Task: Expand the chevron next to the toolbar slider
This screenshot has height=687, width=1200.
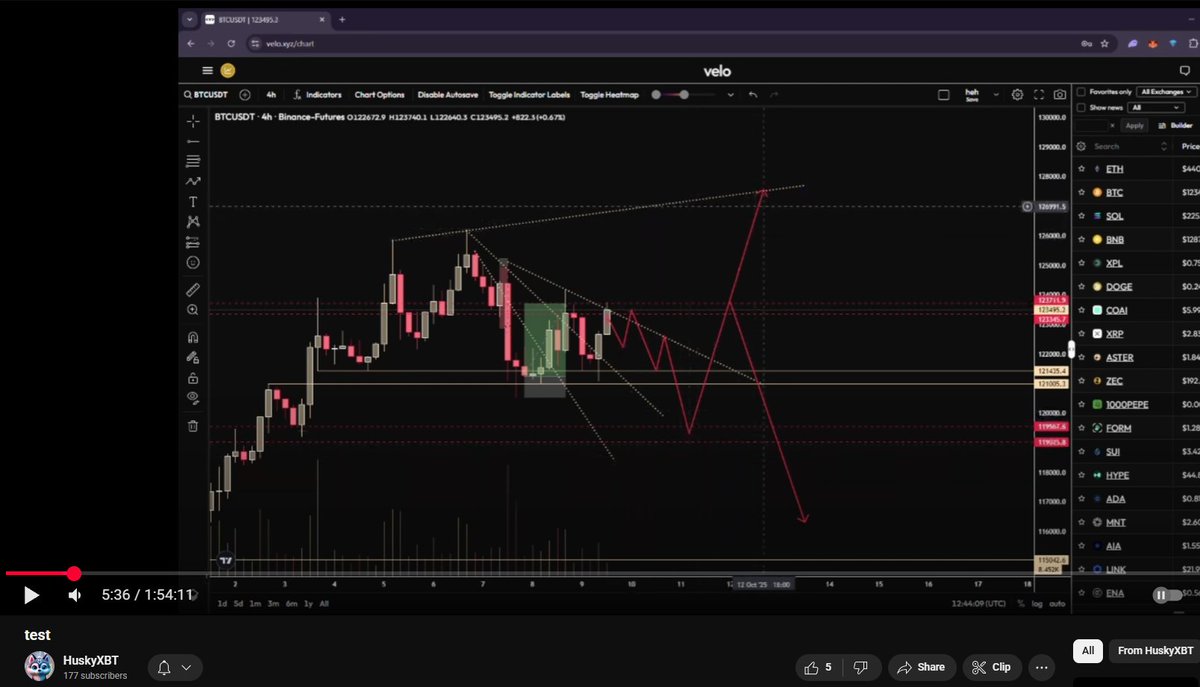Action: point(730,95)
